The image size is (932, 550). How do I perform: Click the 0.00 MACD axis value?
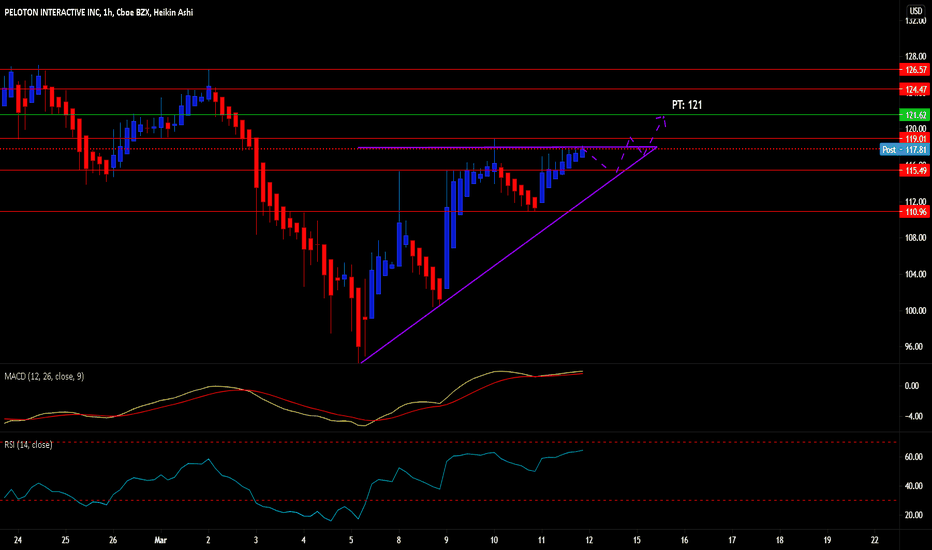912,386
